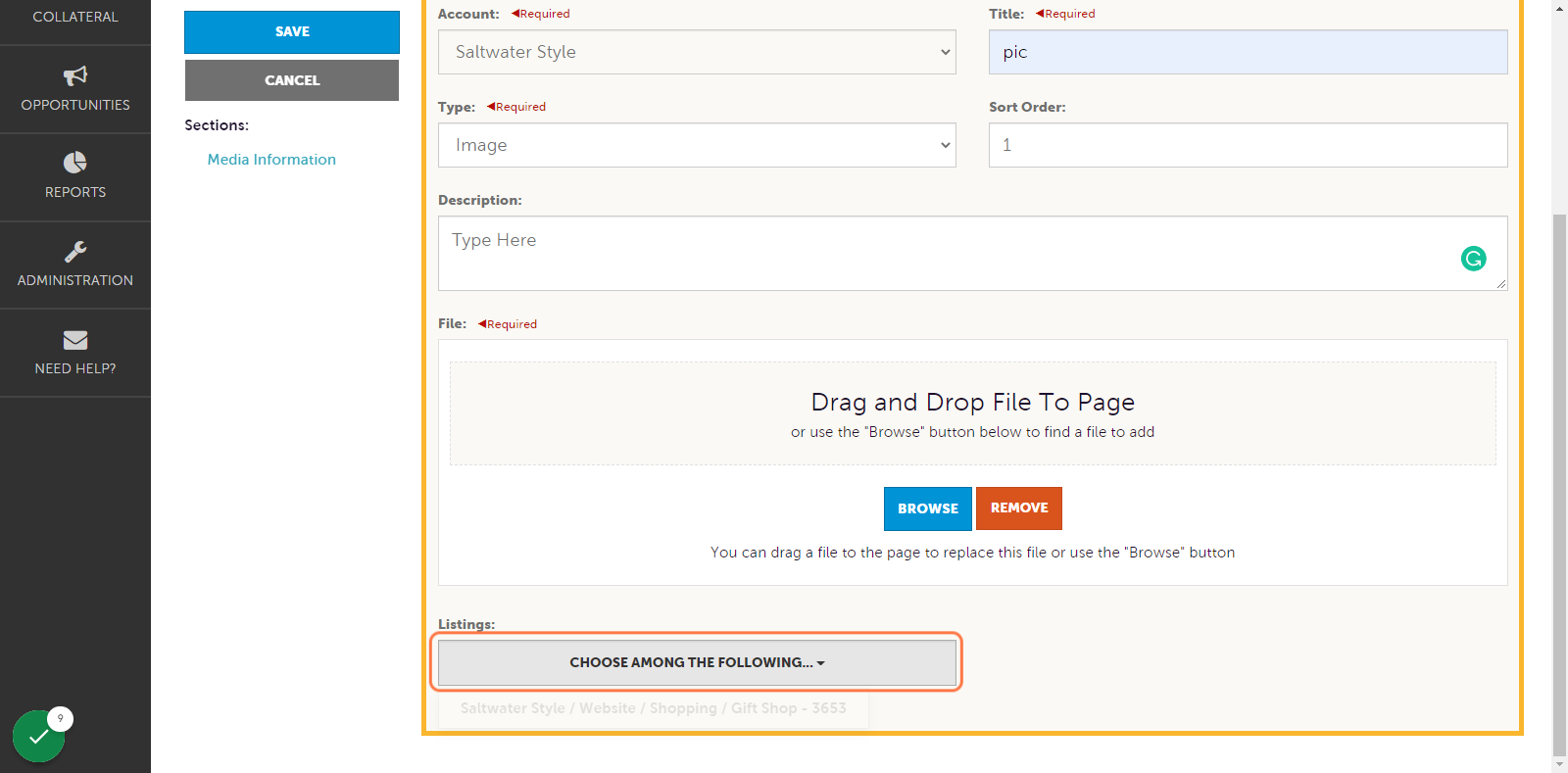Expand the Account dropdown showing Saltwater Style
This screenshot has width=1568, height=773.
tap(697, 52)
